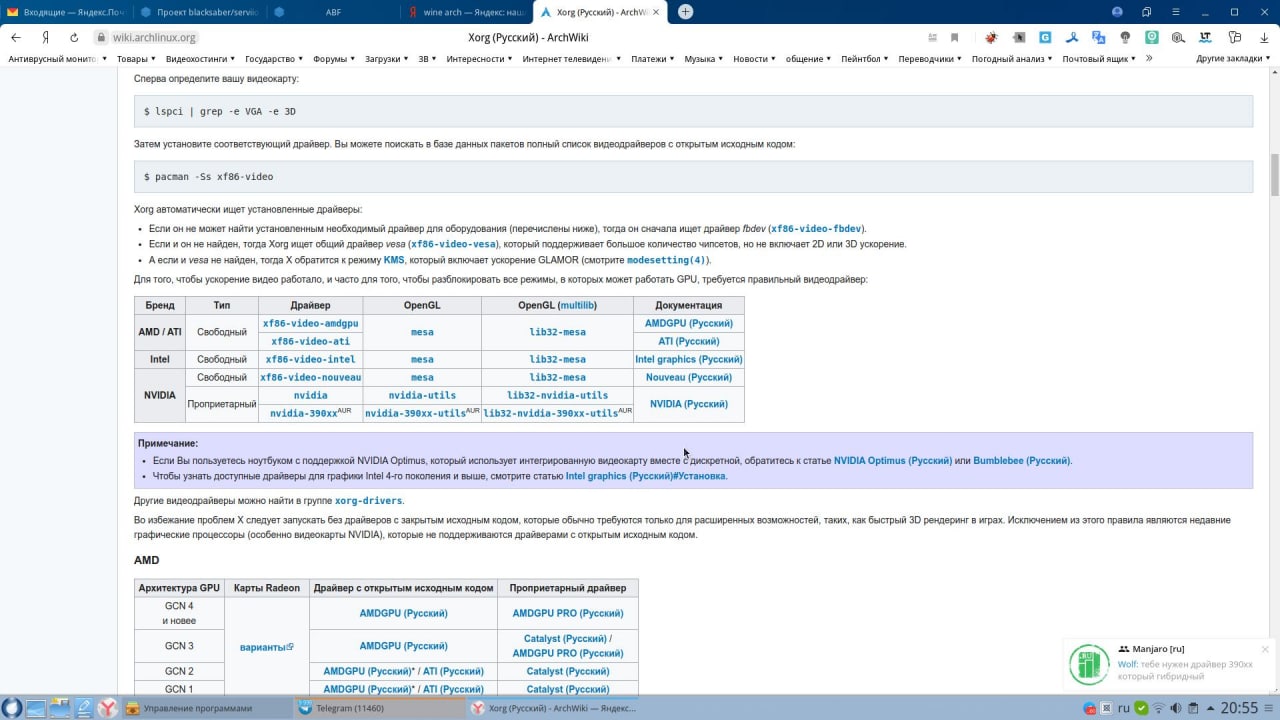Screen dimensions: 1280x720
Task: Switch to 'Входящие — Яндекс.Почта' tab
Action: click(x=65, y=12)
